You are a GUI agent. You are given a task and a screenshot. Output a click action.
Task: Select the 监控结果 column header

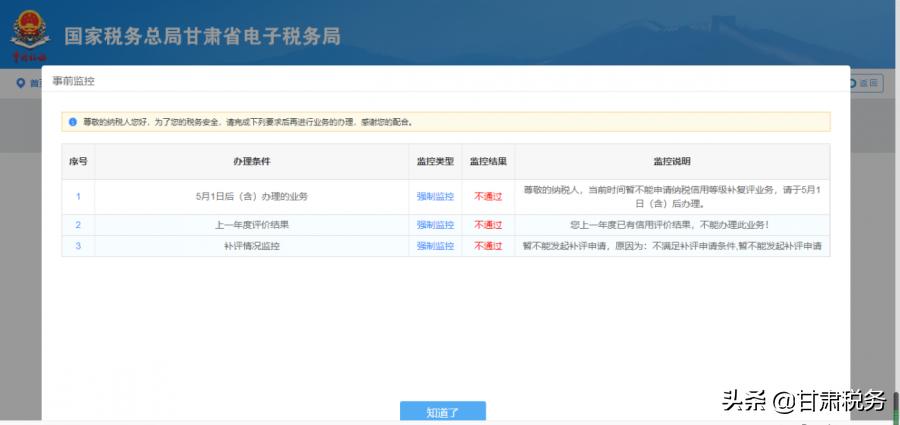pos(488,161)
